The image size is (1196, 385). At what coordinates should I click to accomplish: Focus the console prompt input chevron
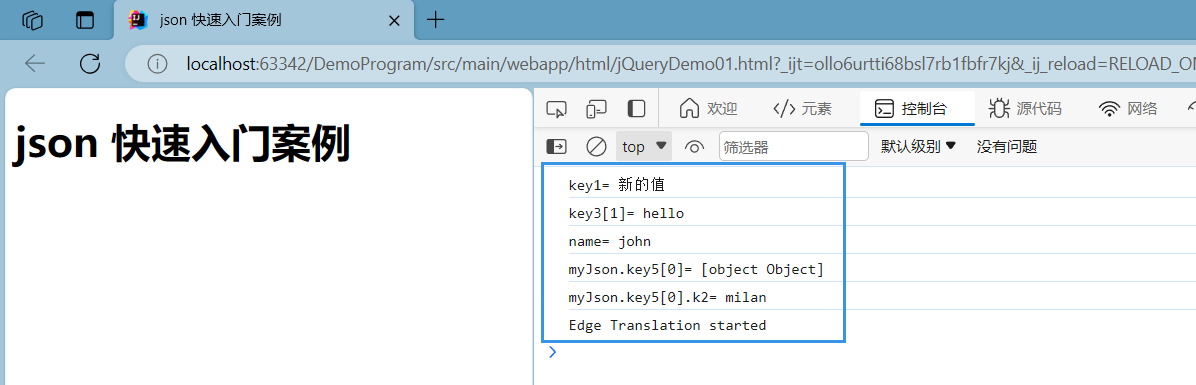(x=553, y=352)
